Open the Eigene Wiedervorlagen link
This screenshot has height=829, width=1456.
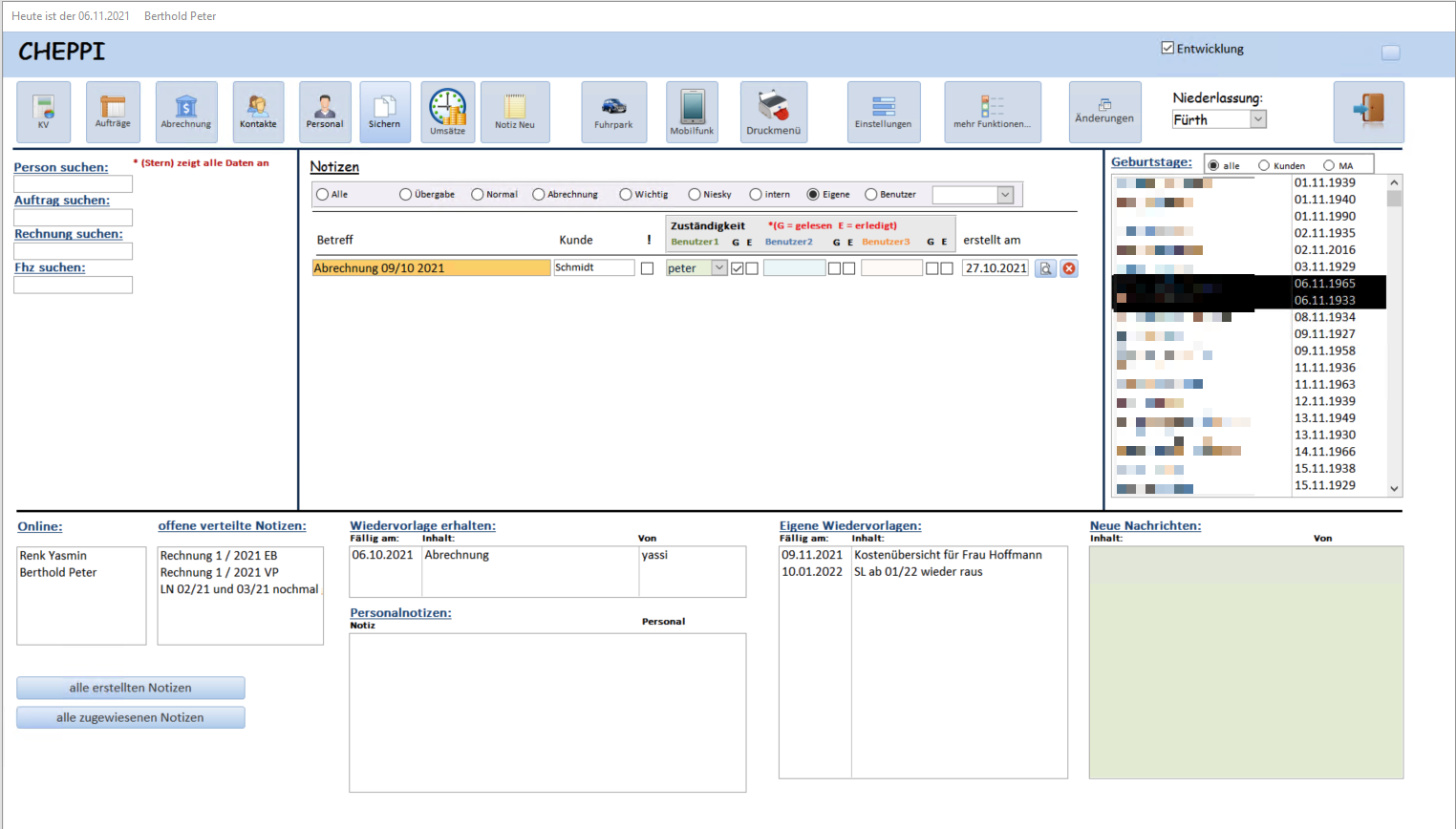click(850, 526)
